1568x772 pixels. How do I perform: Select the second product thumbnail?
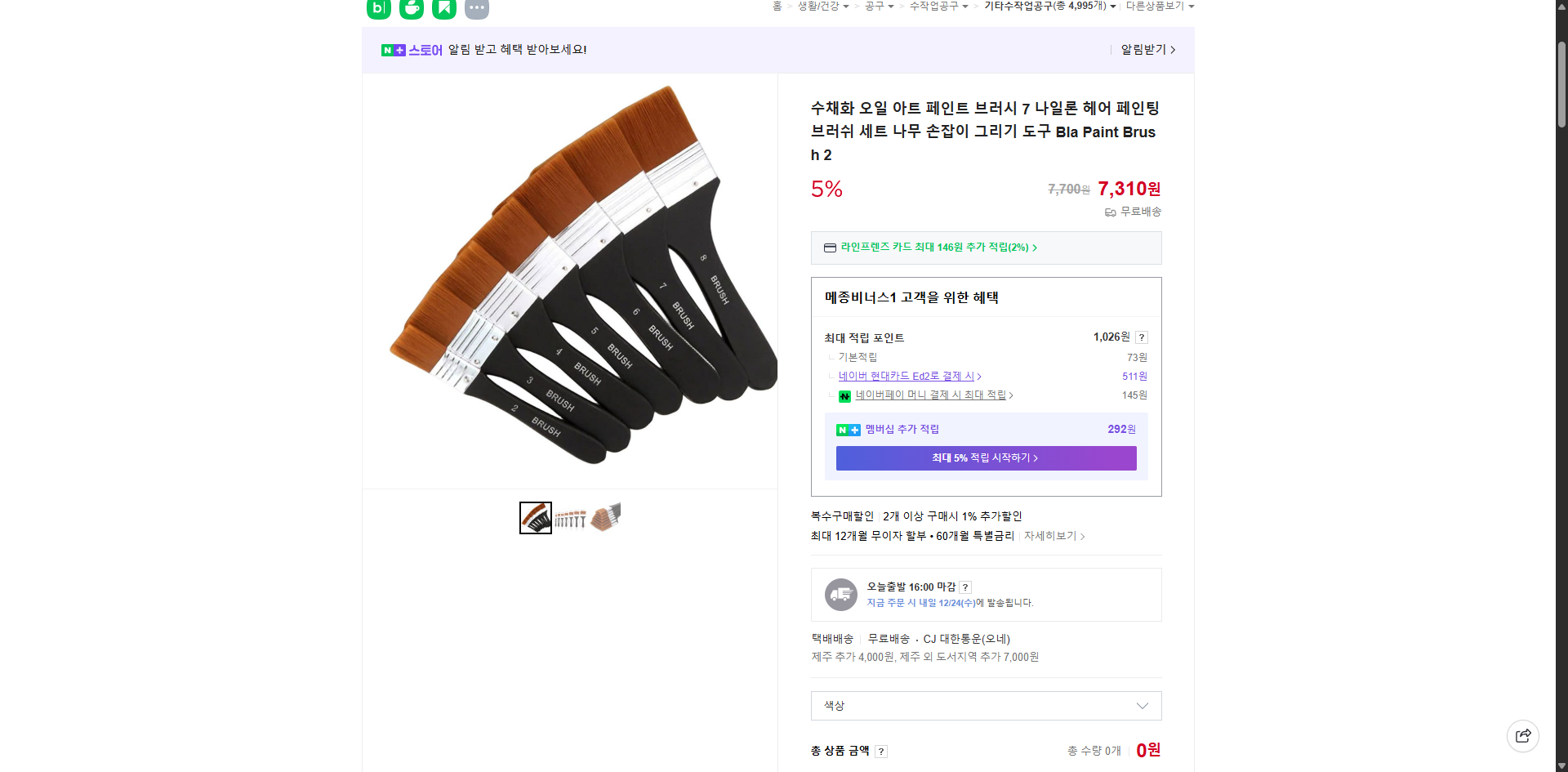tap(570, 517)
